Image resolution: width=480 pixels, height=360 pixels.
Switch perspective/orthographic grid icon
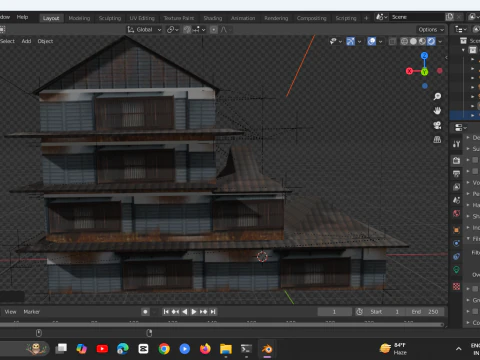tap(437, 139)
